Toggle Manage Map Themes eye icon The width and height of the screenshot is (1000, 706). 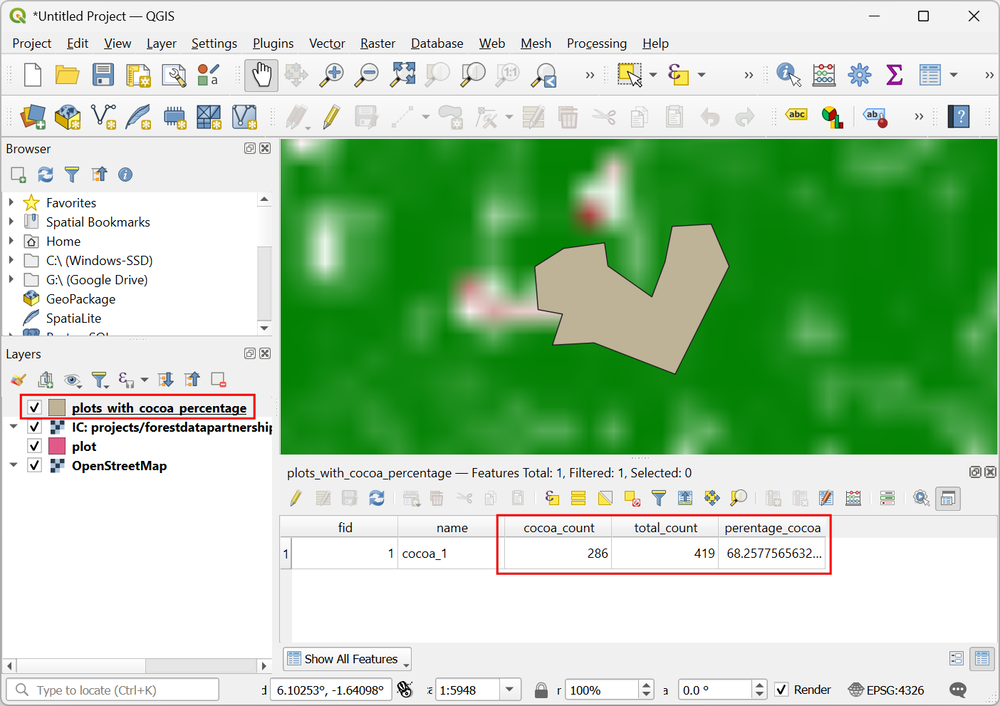click(73, 381)
